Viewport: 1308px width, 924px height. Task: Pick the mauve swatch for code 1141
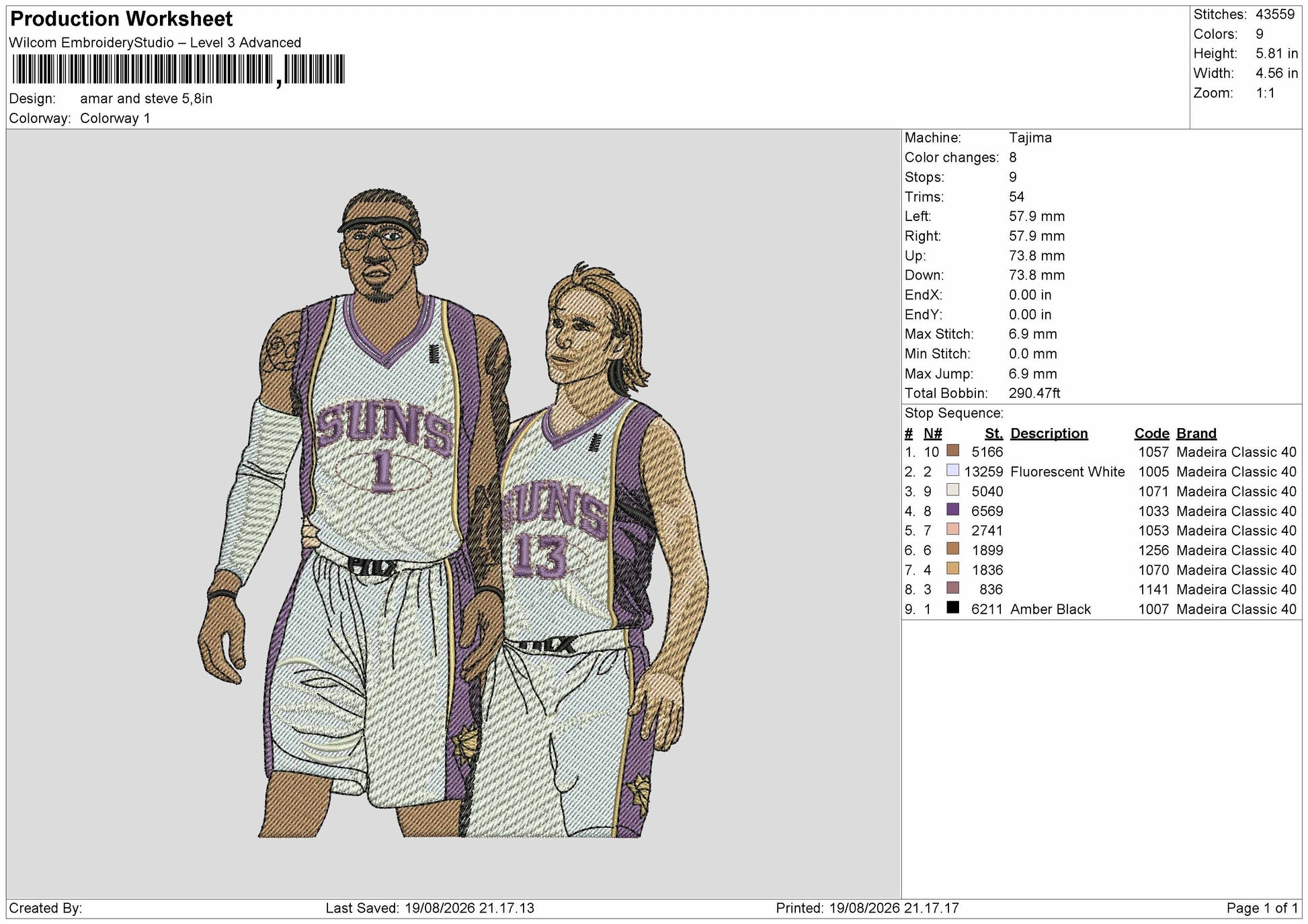(x=952, y=589)
